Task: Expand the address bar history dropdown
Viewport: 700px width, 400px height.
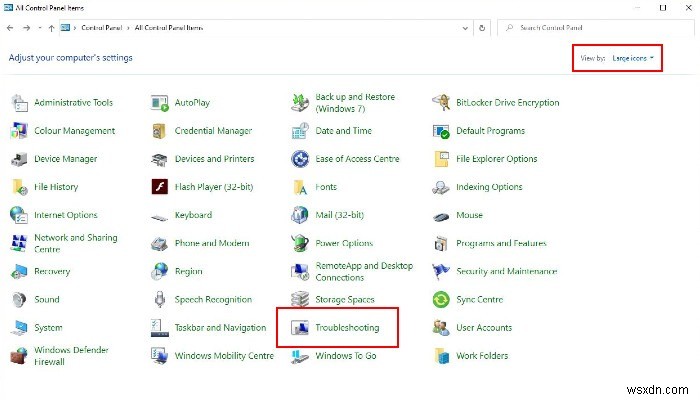Action: 465,28
